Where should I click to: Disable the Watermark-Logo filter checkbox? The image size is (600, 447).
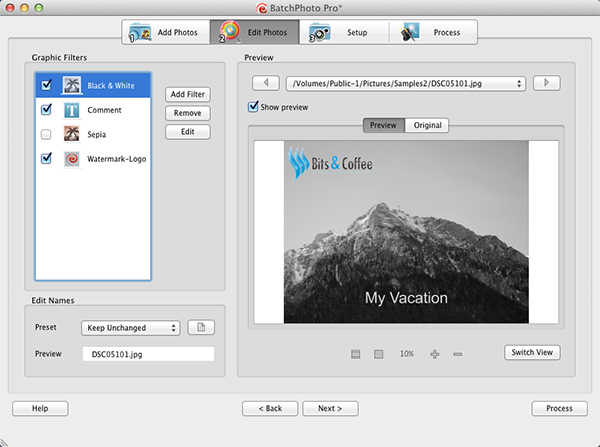pos(47,158)
